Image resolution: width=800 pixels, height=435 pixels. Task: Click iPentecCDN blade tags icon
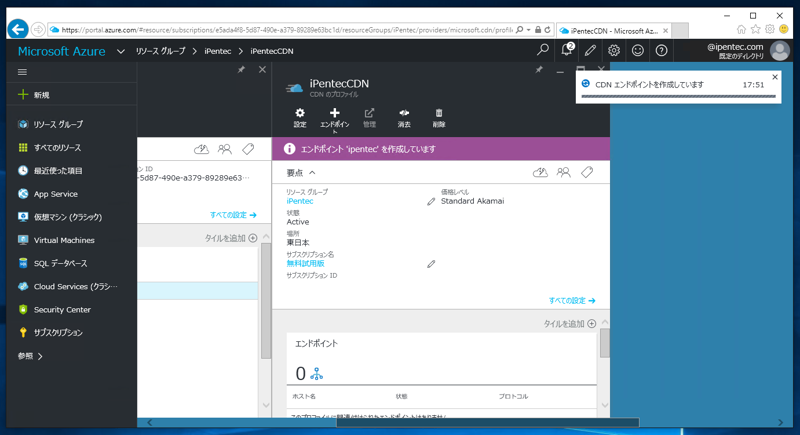587,172
